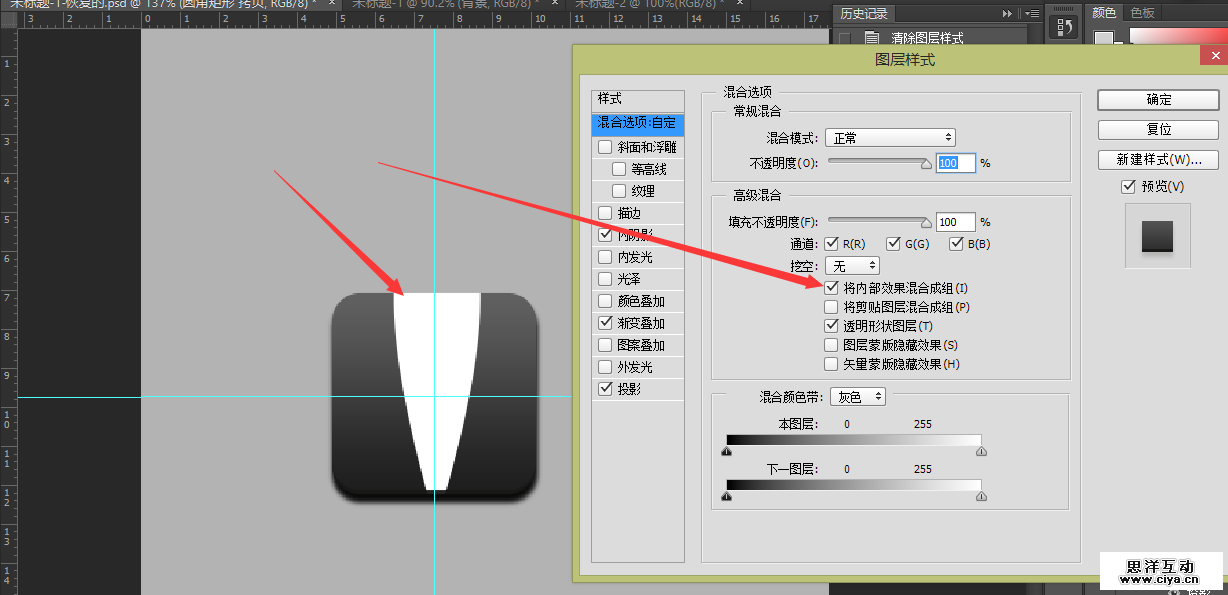Click the style preview thumbnail below 预览
Image resolution: width=1228 pixels, height=595 pixels.
pos(1157,236)
